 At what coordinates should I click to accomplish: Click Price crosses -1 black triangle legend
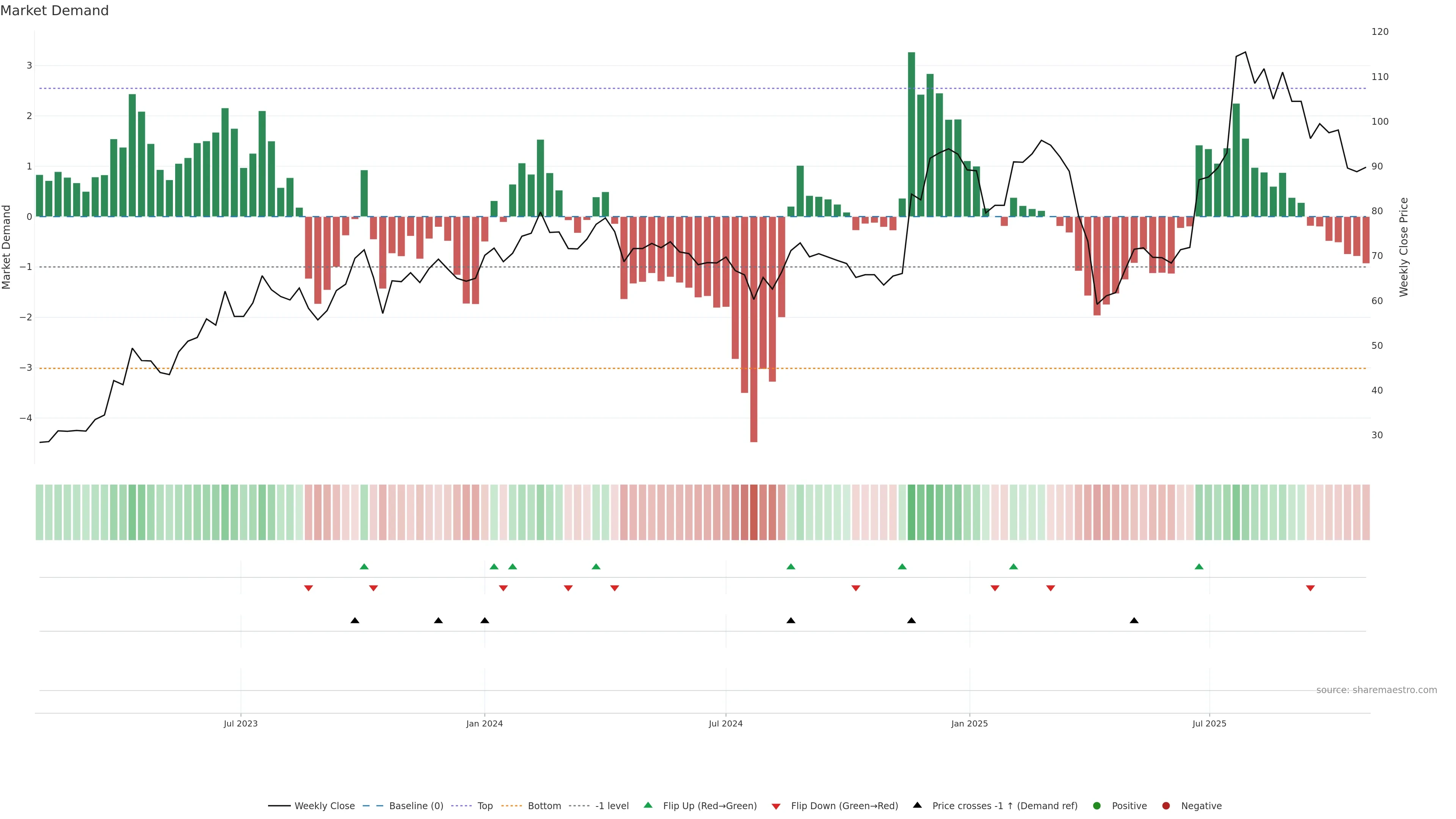click(917, 805)
